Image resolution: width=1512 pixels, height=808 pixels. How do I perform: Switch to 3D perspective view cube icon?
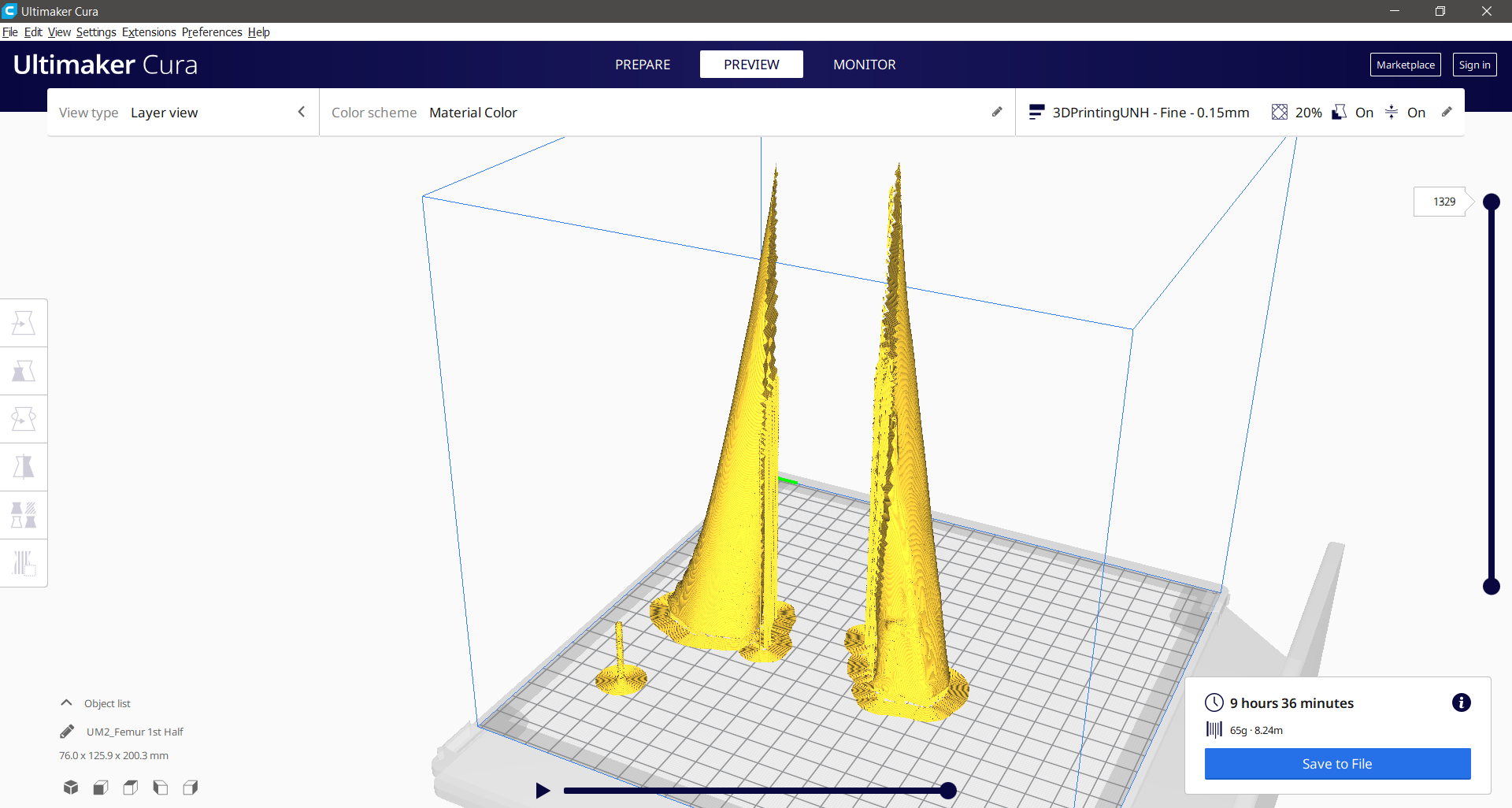(71, 787)
